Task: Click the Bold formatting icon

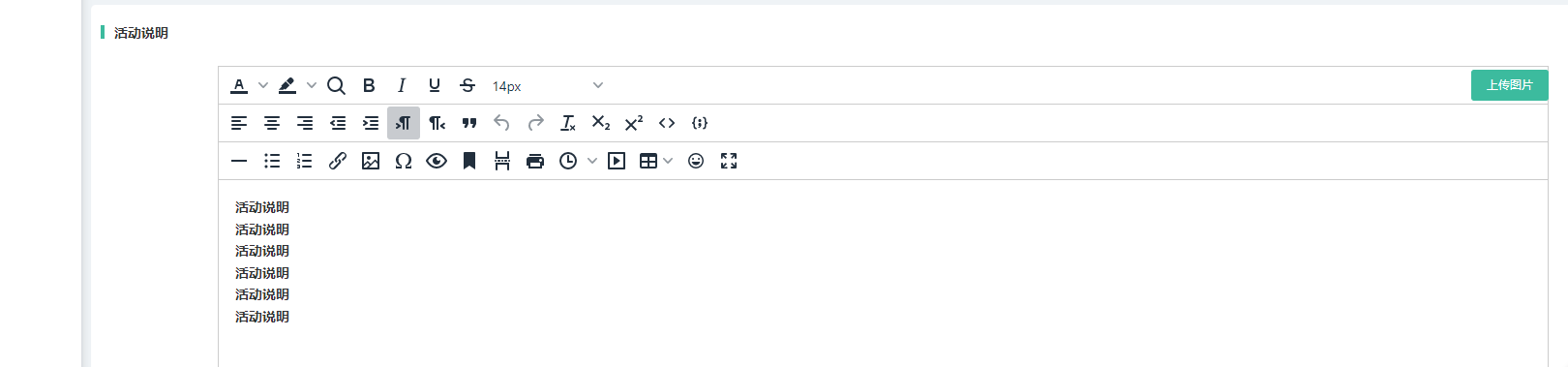Action: click(x=369, y=85)
